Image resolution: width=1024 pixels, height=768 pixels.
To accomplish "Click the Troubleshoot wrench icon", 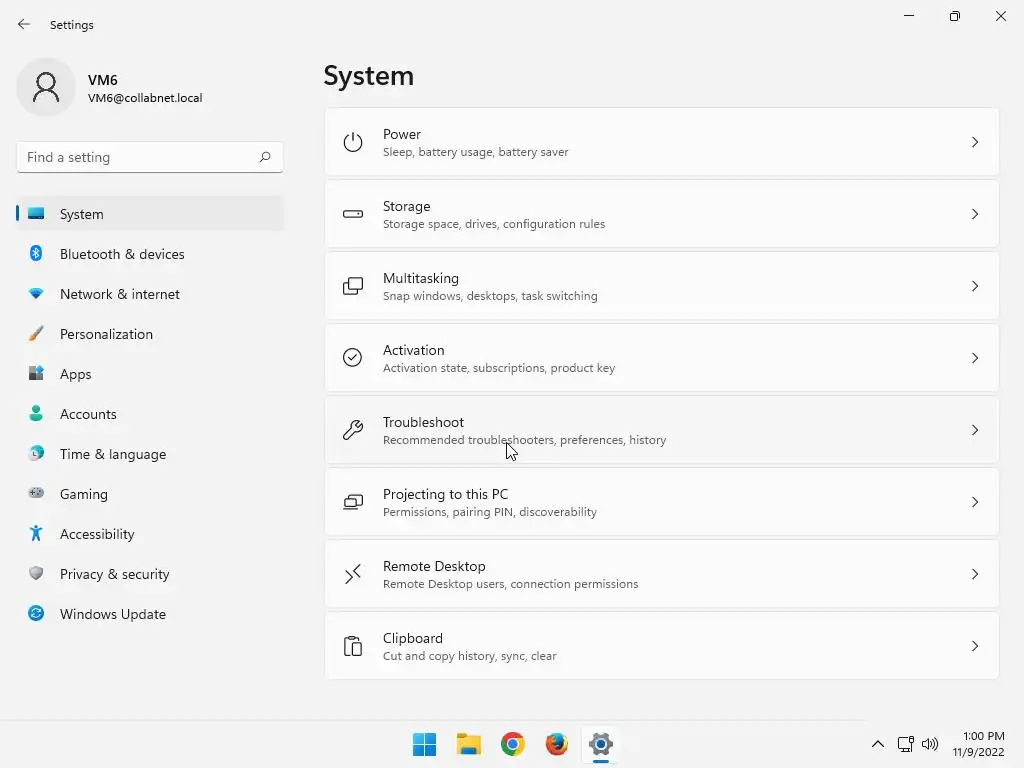I will pyautogui.click(x=353, y=430).
